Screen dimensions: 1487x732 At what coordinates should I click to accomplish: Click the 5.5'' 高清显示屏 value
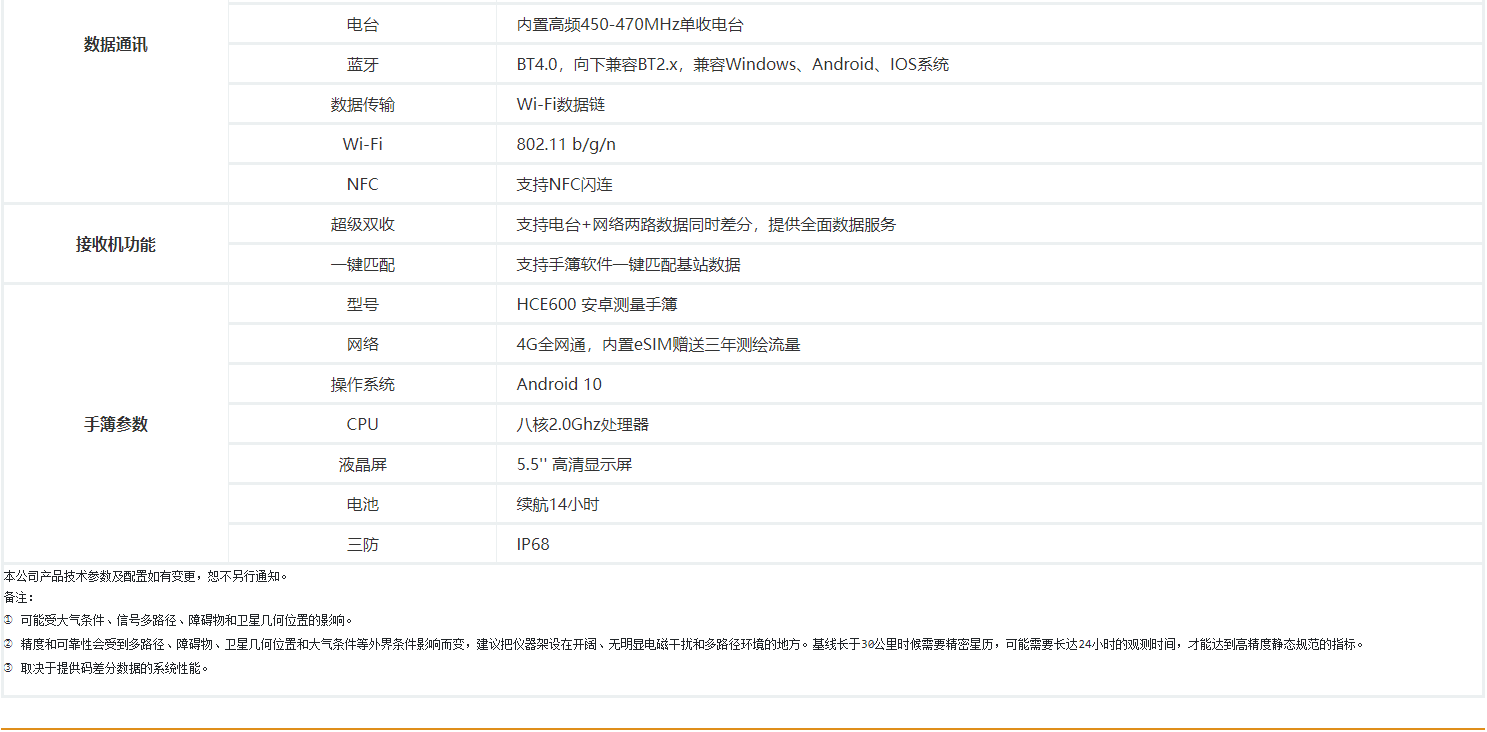(574, 465)
